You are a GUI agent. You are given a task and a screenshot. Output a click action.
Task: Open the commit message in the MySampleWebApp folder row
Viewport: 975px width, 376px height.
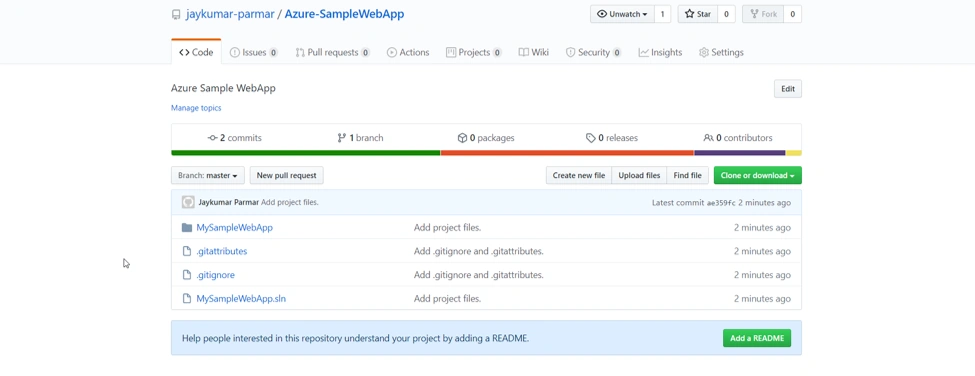point(448,227)
